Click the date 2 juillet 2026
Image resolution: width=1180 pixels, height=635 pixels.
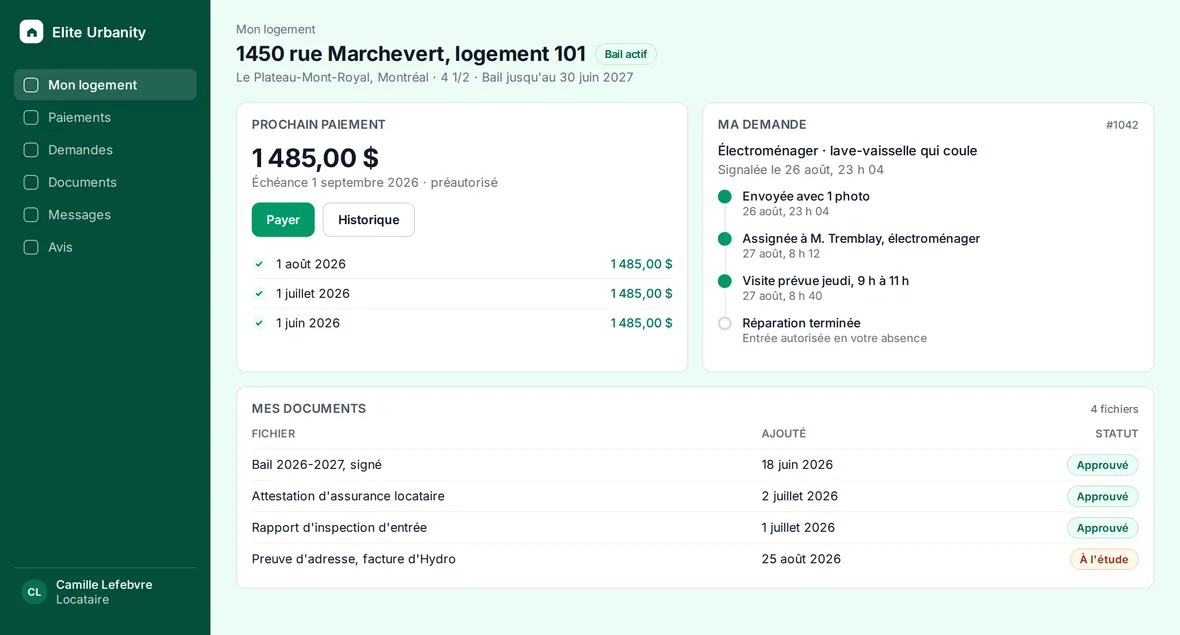tap(799, 496)
